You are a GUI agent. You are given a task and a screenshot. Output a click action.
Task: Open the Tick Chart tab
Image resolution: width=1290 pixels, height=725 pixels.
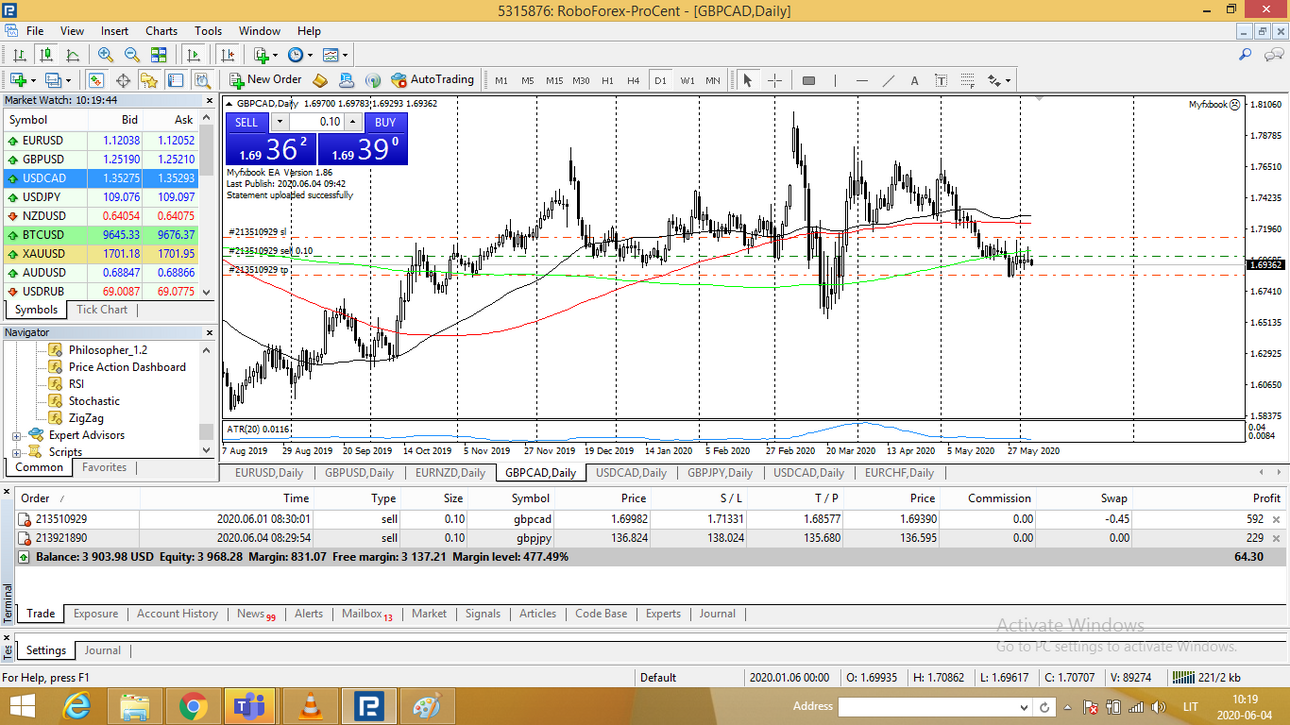tap(102, 310)
